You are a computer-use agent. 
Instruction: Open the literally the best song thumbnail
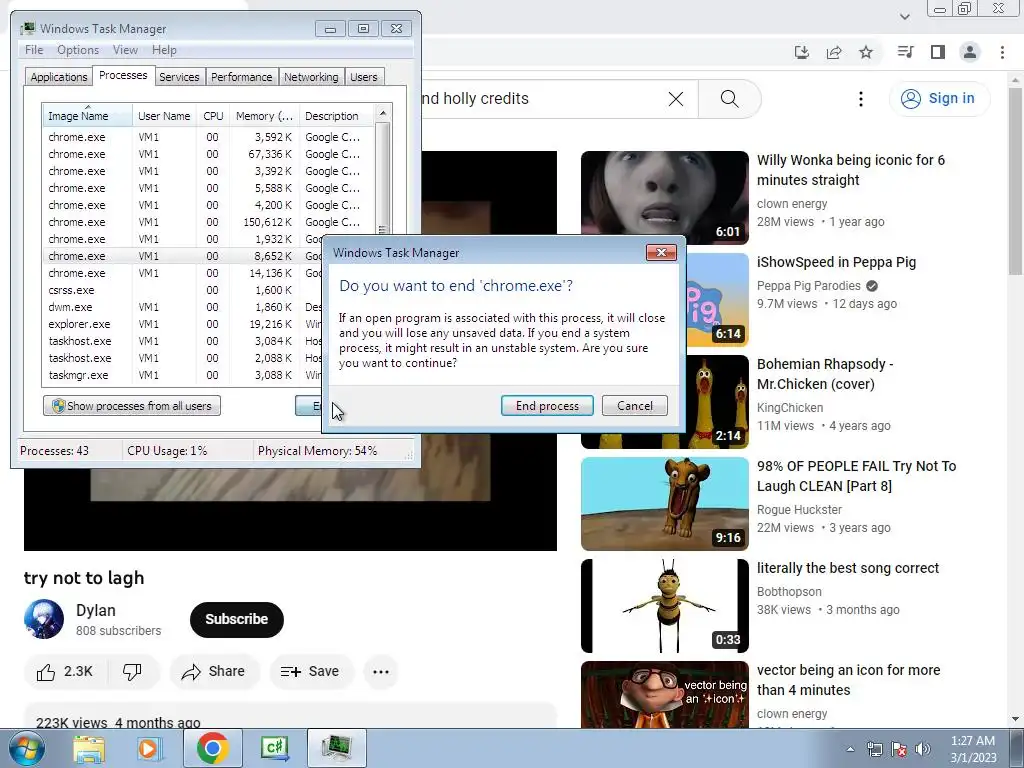coord(665,605)
